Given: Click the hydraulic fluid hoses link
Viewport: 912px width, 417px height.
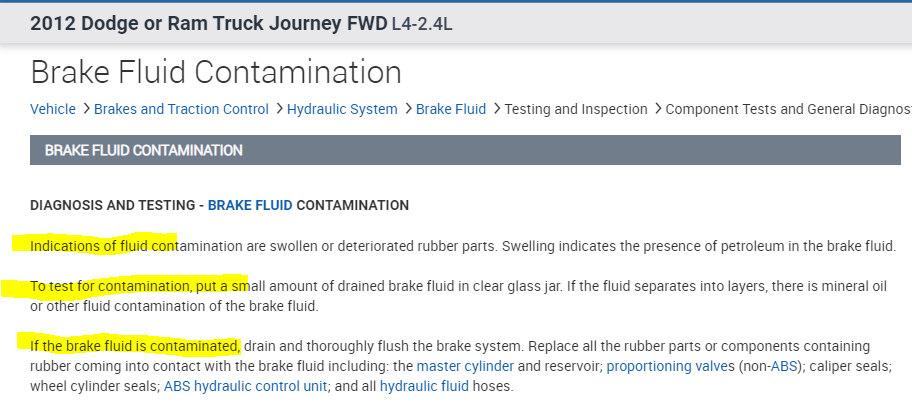Looking at the screenshot, I should 426,386.
